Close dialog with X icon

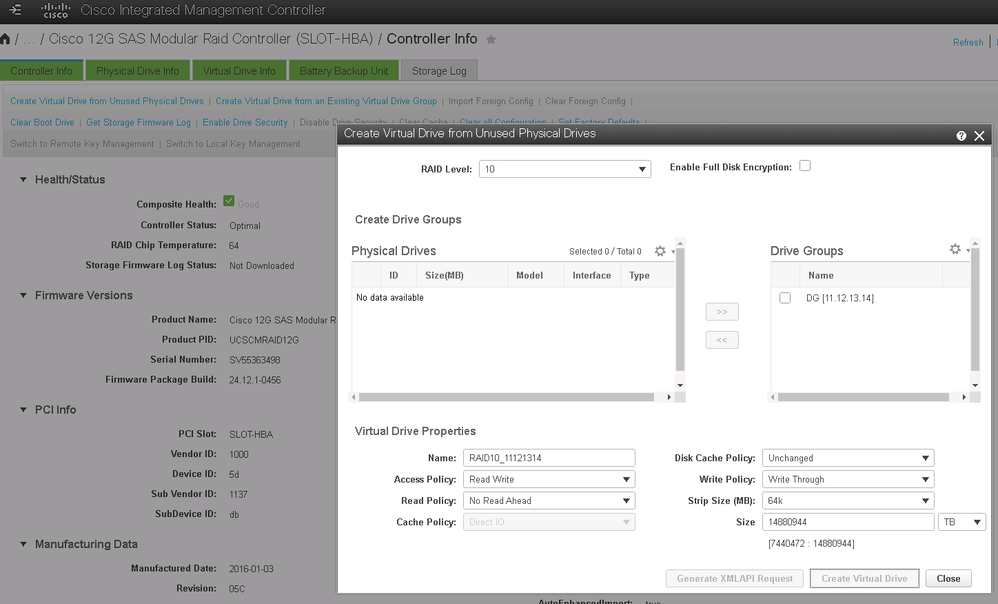980,136
